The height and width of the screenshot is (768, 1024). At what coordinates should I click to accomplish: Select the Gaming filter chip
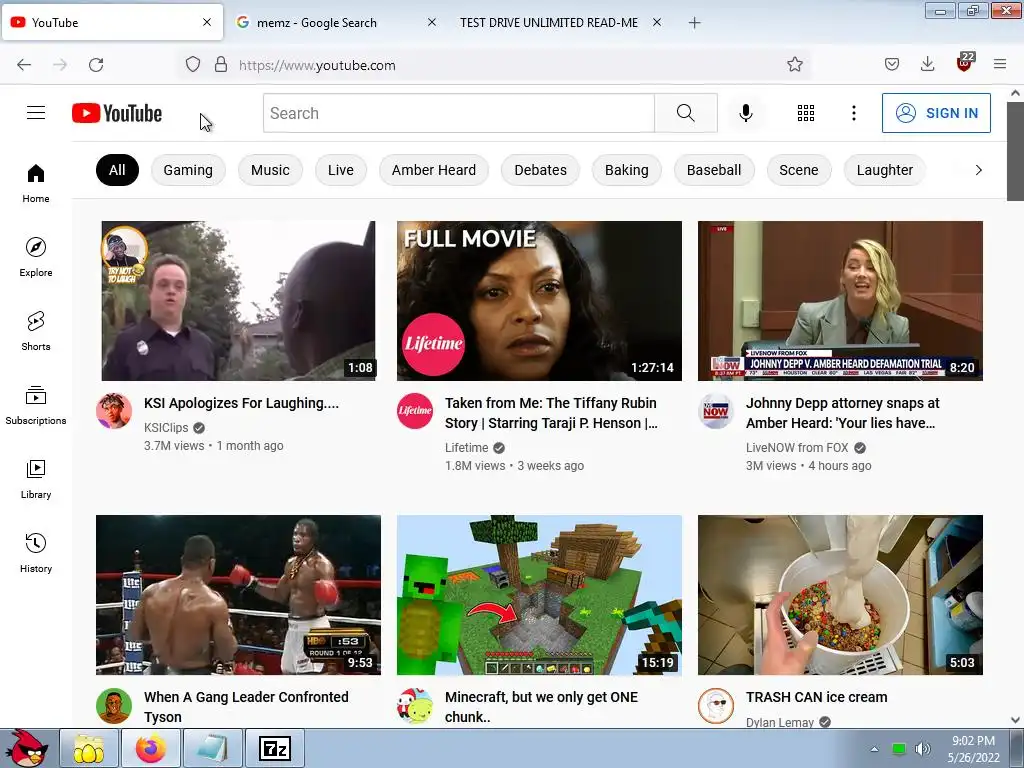click(x=188, y=170)
